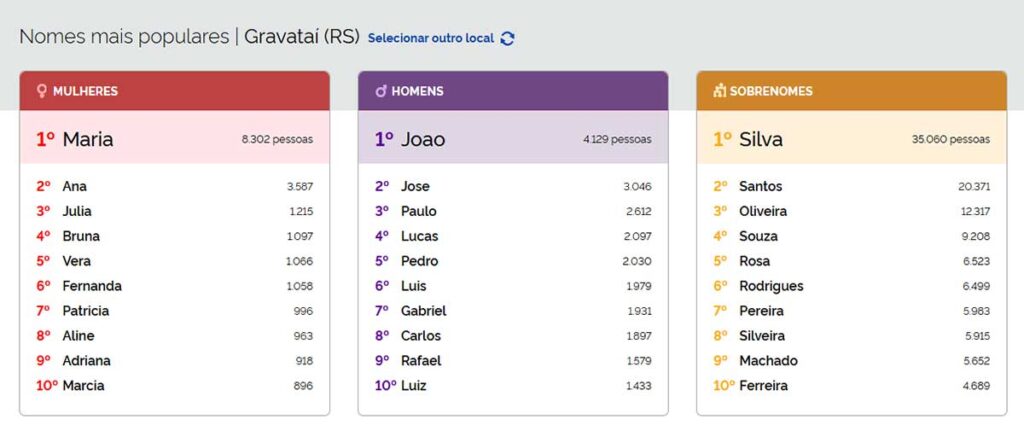Viewport: 1024px width, 431px height.
Task: Select the name Gabriel in men's list
Action: (423, 311)
